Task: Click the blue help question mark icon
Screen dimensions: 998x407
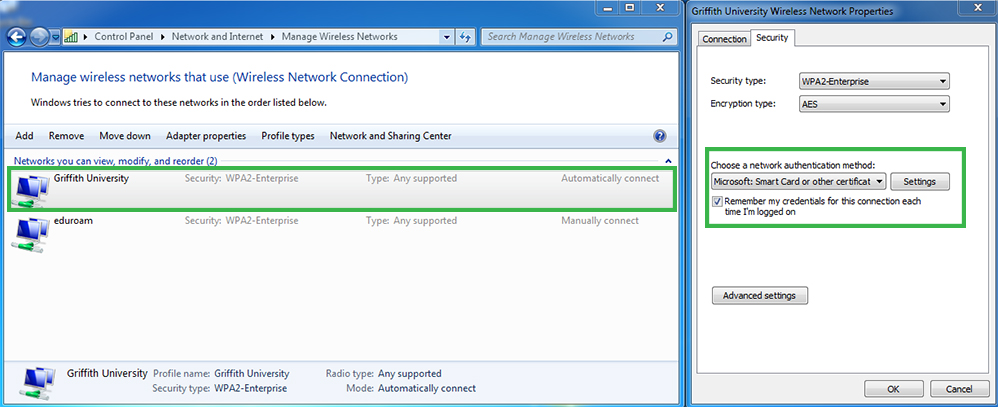Action: [x=659, y=136]
